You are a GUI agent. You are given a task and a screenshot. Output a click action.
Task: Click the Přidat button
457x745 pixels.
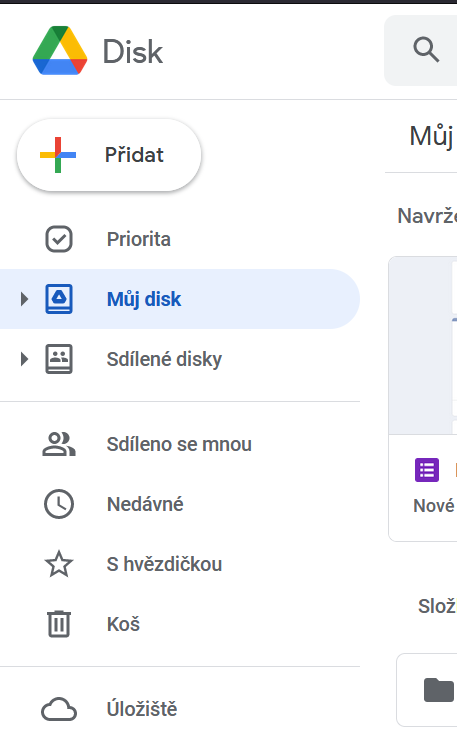[109, 155]
